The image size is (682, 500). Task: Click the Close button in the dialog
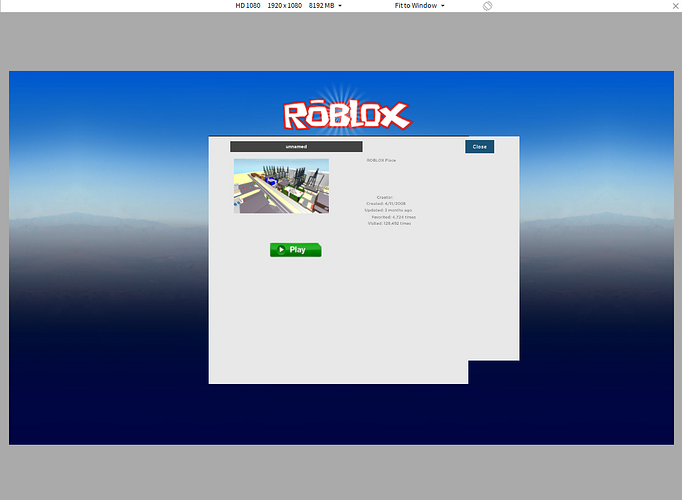[x=479, y=147]
